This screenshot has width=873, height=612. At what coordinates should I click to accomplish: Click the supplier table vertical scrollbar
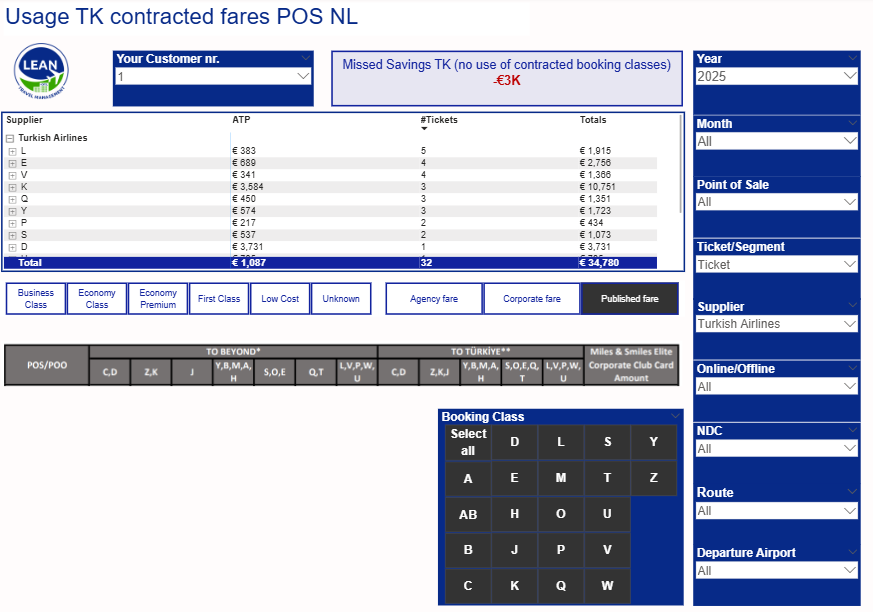coord(680,164)
